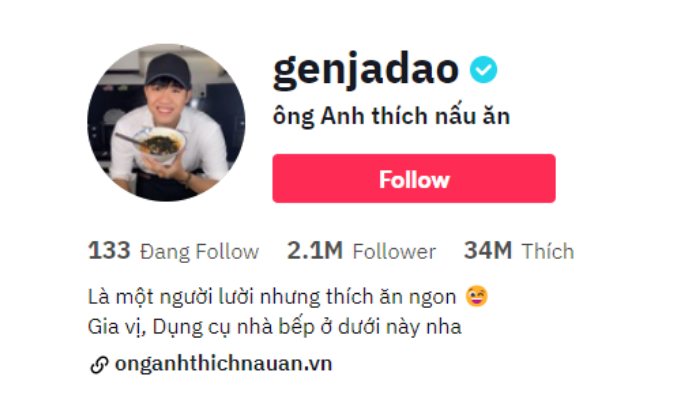Open the 133 following count

click(109, 250)
